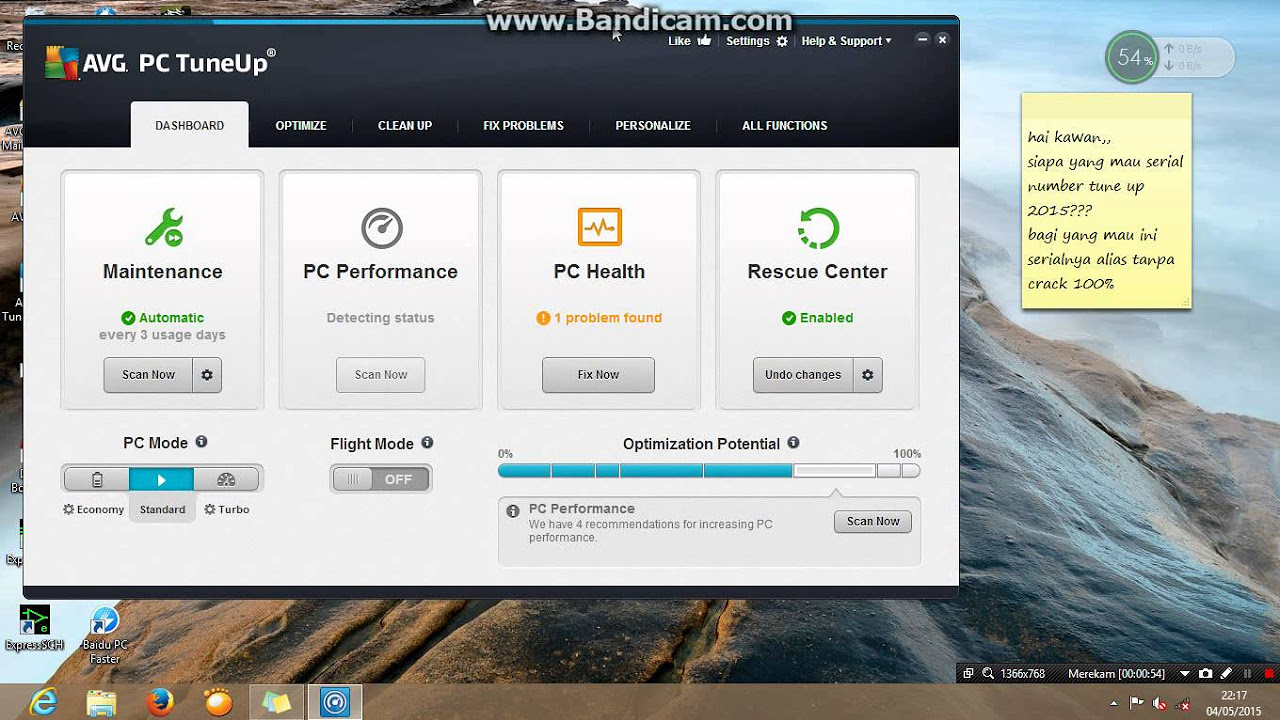Click Bandicam camera screenshot icon
The image size is (1280, 720).
point(1206,674)
